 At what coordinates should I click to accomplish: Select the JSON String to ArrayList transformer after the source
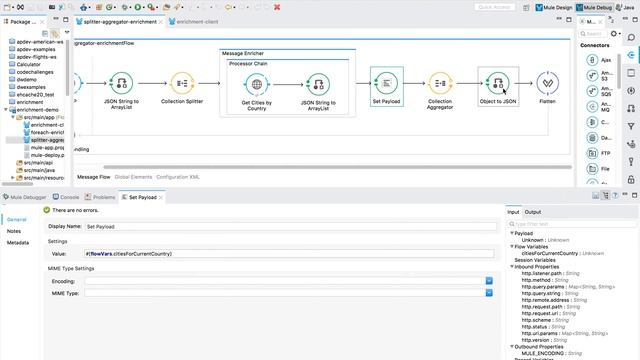tap(121, 83)
